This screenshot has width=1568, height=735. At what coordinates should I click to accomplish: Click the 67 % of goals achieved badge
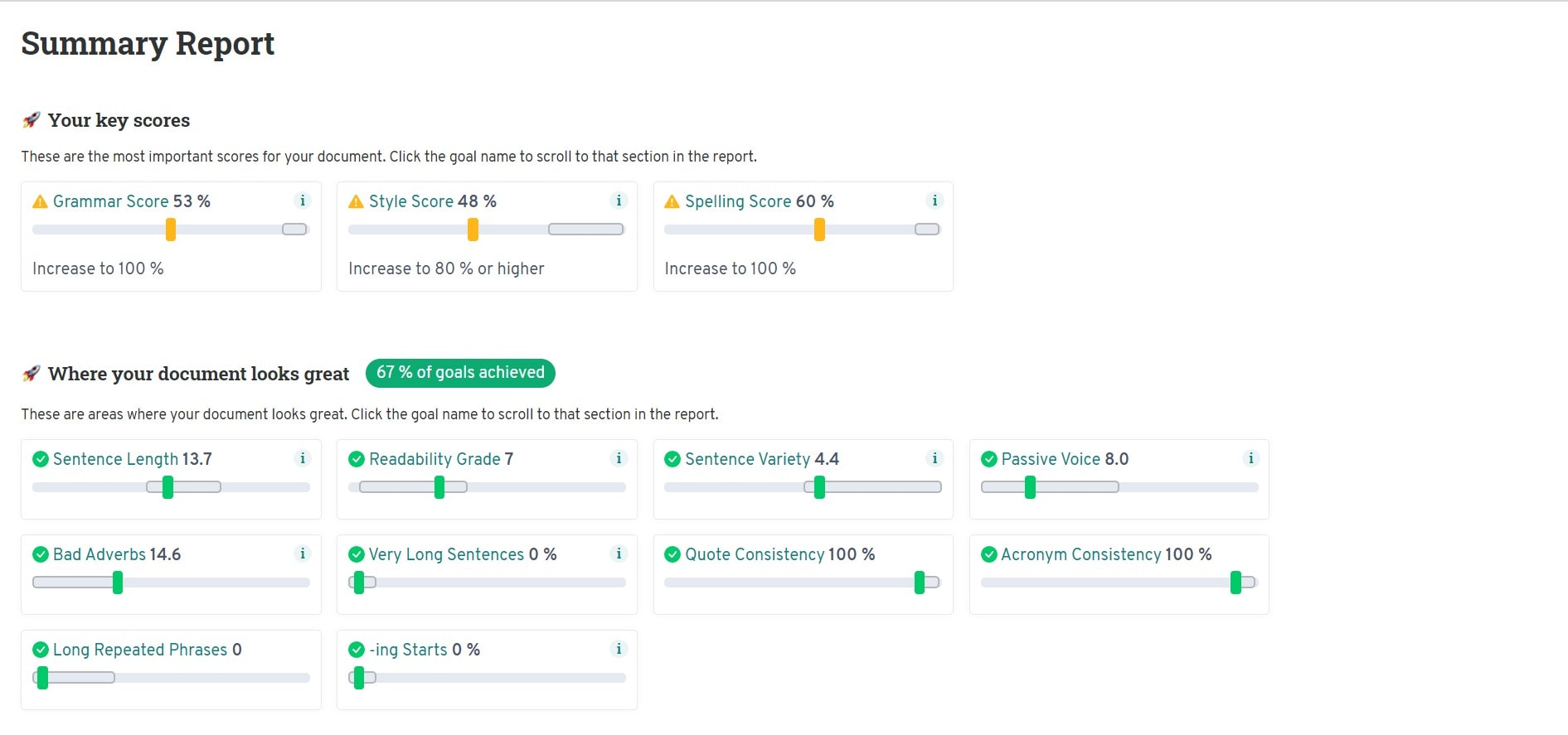460,373
